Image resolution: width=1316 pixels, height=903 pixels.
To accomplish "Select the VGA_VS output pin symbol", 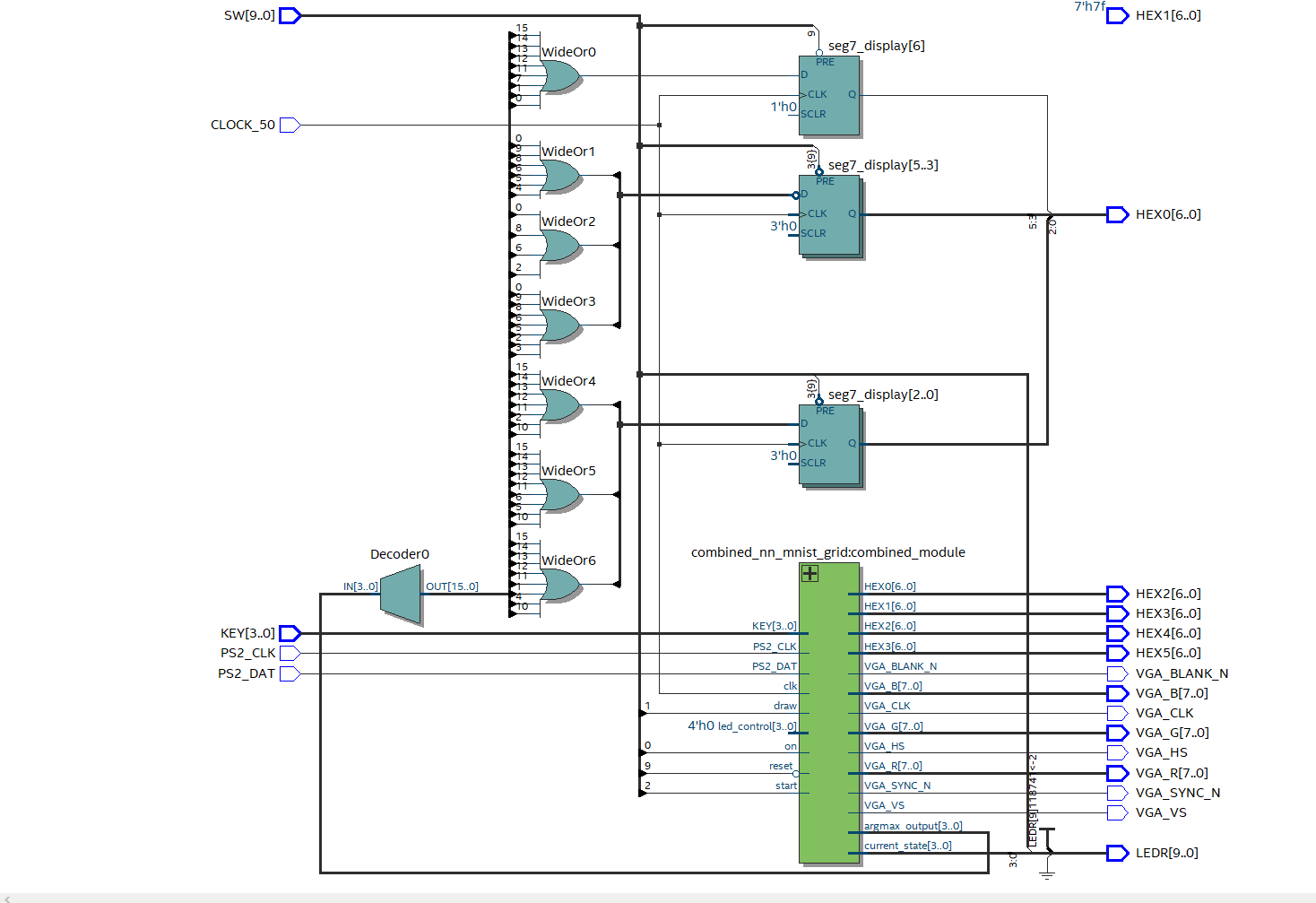I will coord(1117,812).
